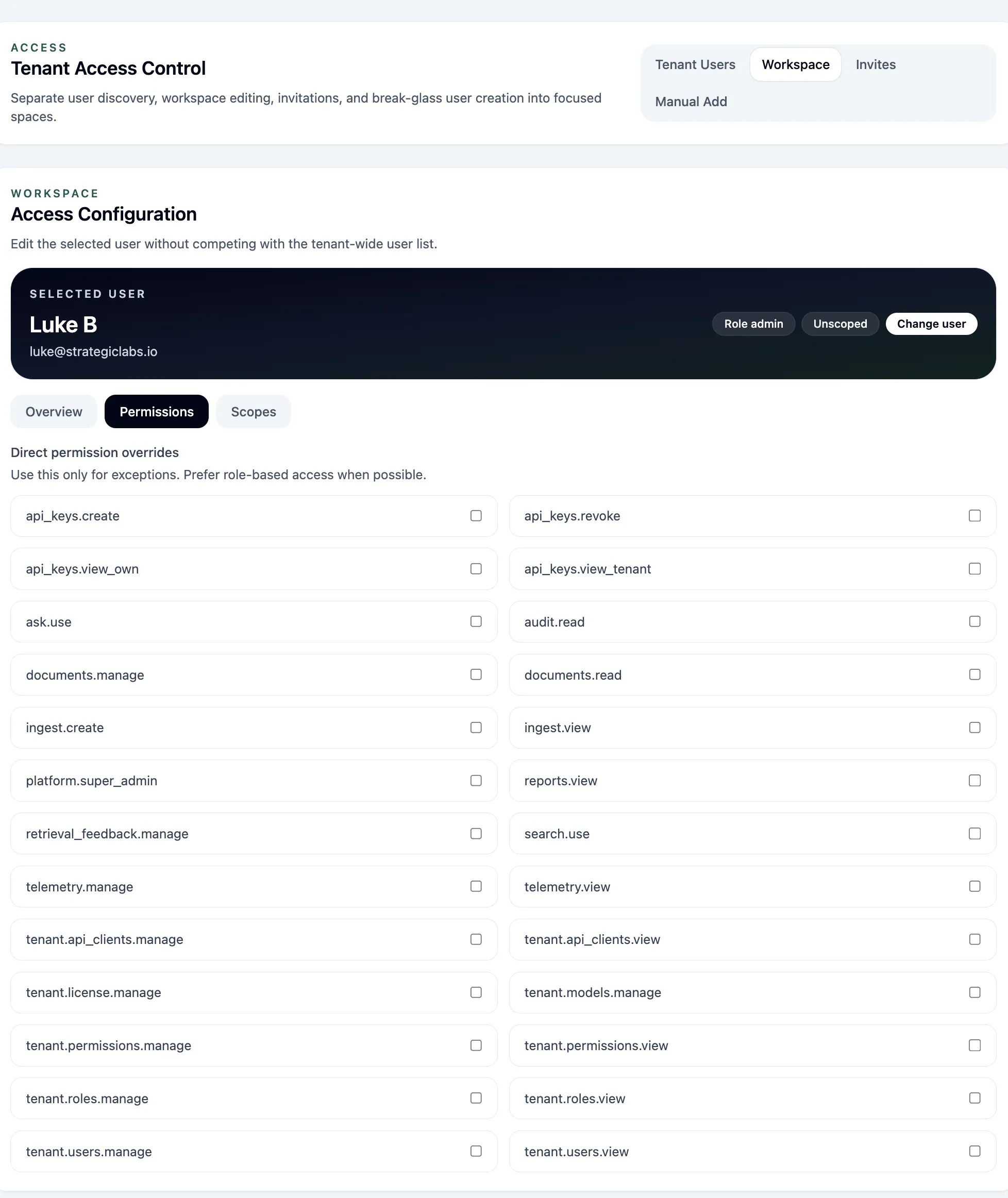
Task: Tick the search.use checkbox
Action: pos(975,833)
